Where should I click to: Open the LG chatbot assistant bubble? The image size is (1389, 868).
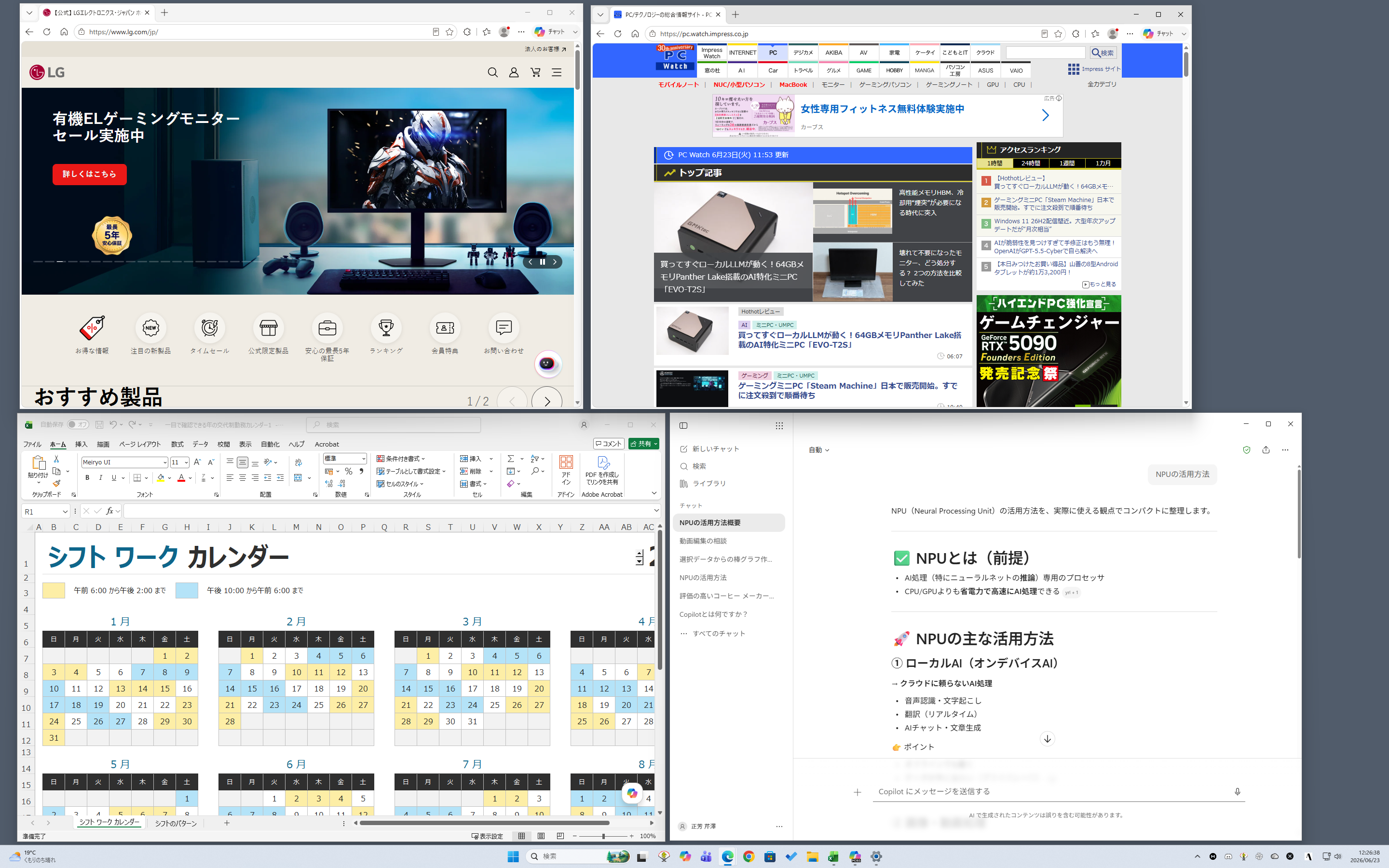(547, 364)
